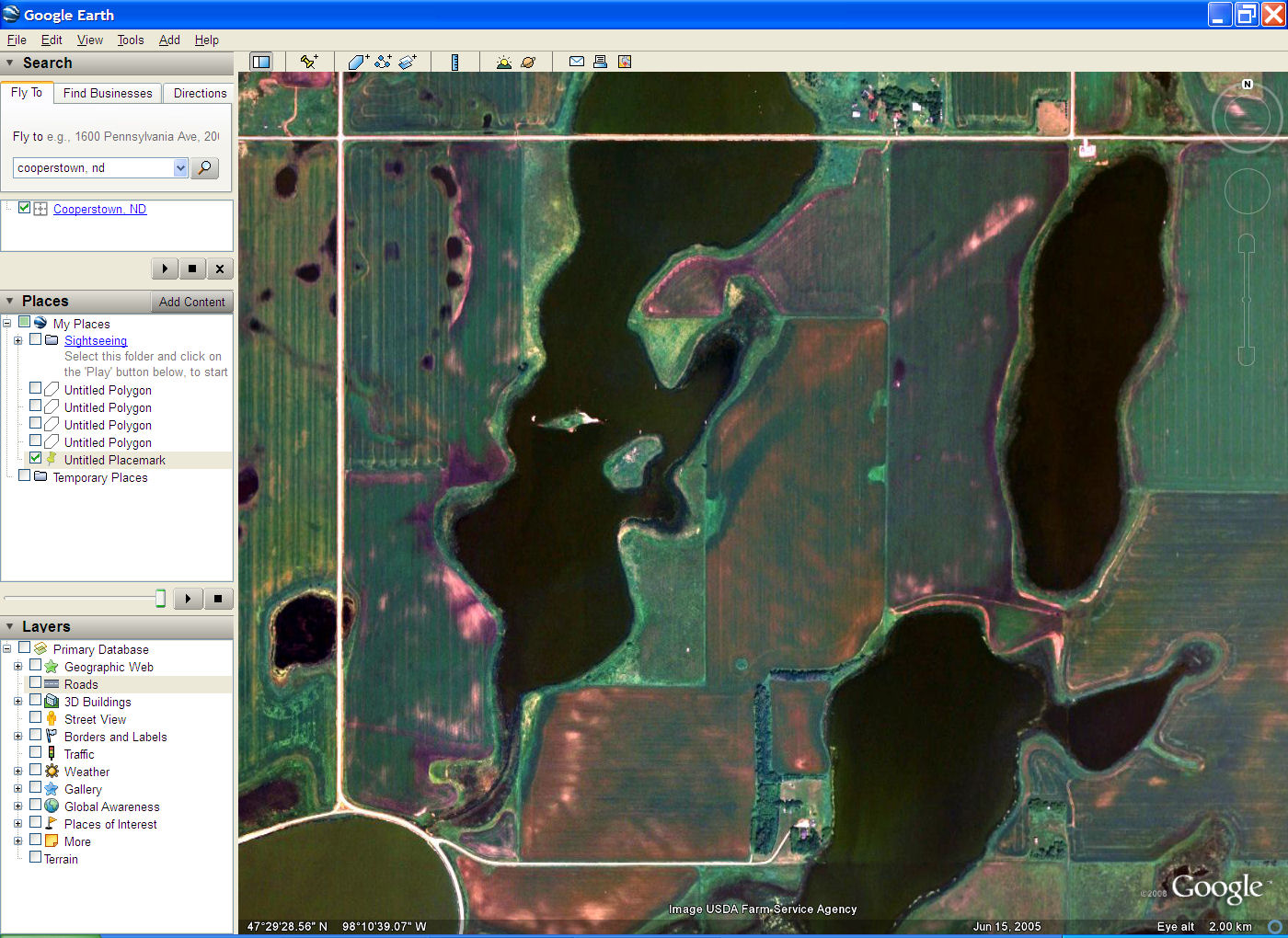The image size is (1288, 938).
Task: Switch to the Directions tab
Action: (200, 93)
